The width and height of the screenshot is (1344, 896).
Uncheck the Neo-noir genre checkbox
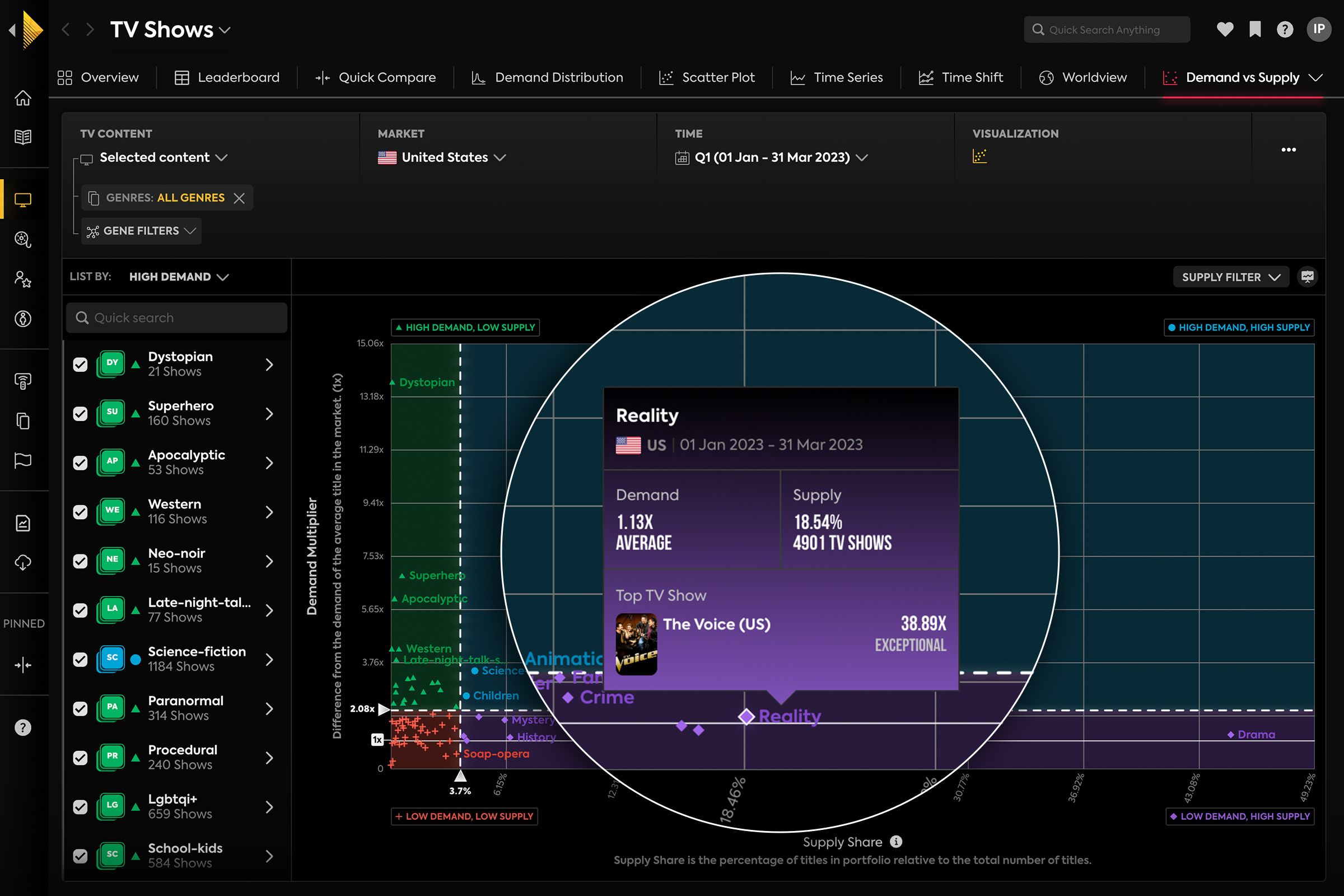click(81, 561)
